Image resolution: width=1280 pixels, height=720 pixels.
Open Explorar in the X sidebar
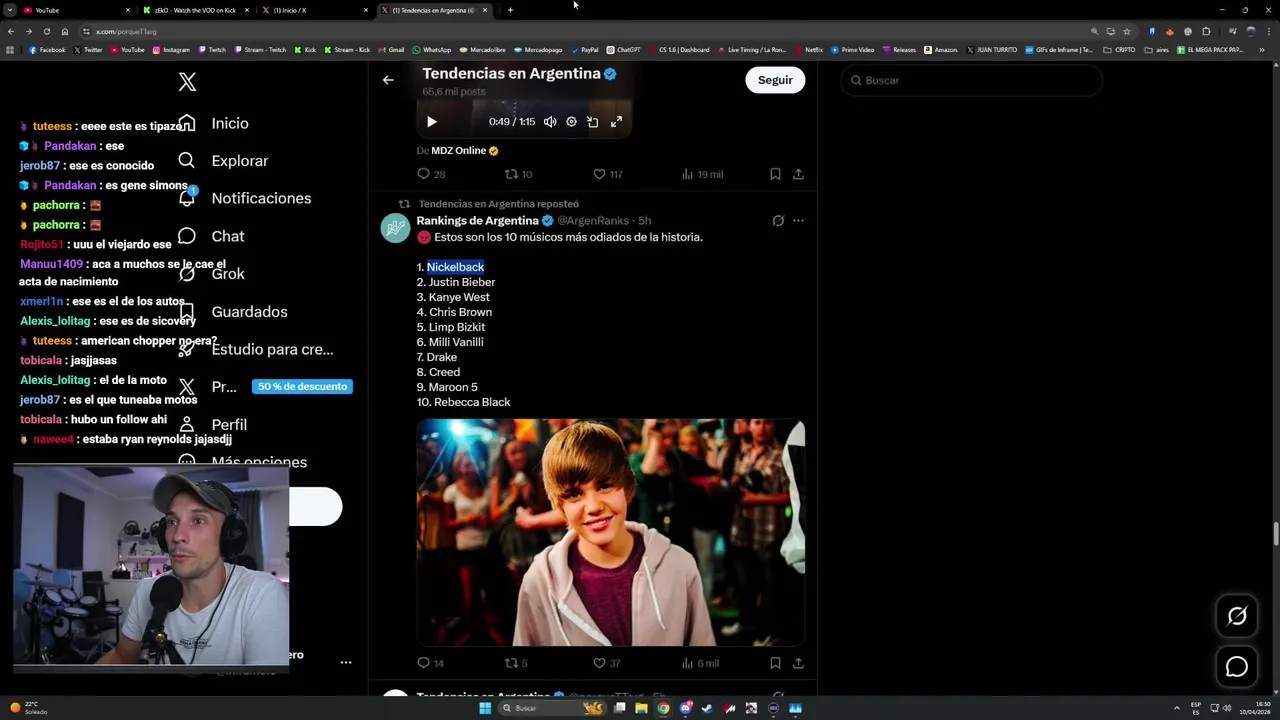(x=222, y=161)
